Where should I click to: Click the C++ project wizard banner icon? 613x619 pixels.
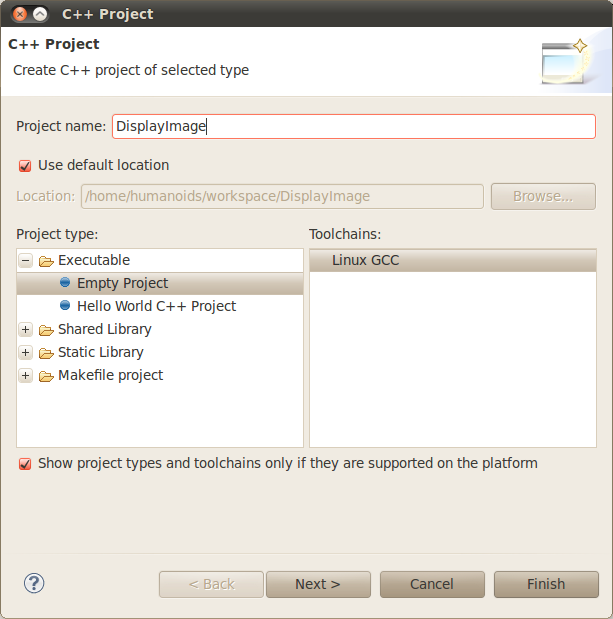[x=565, y=61]
